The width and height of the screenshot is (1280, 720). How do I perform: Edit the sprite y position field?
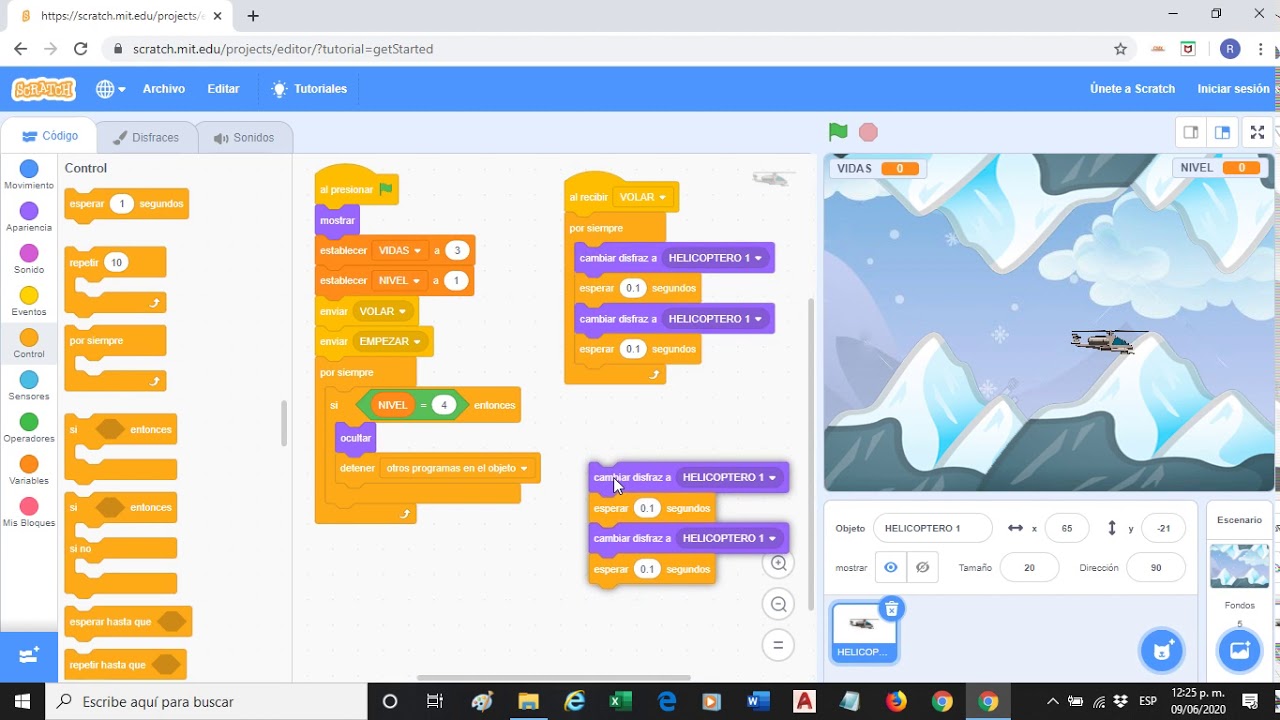[1163, 528]
